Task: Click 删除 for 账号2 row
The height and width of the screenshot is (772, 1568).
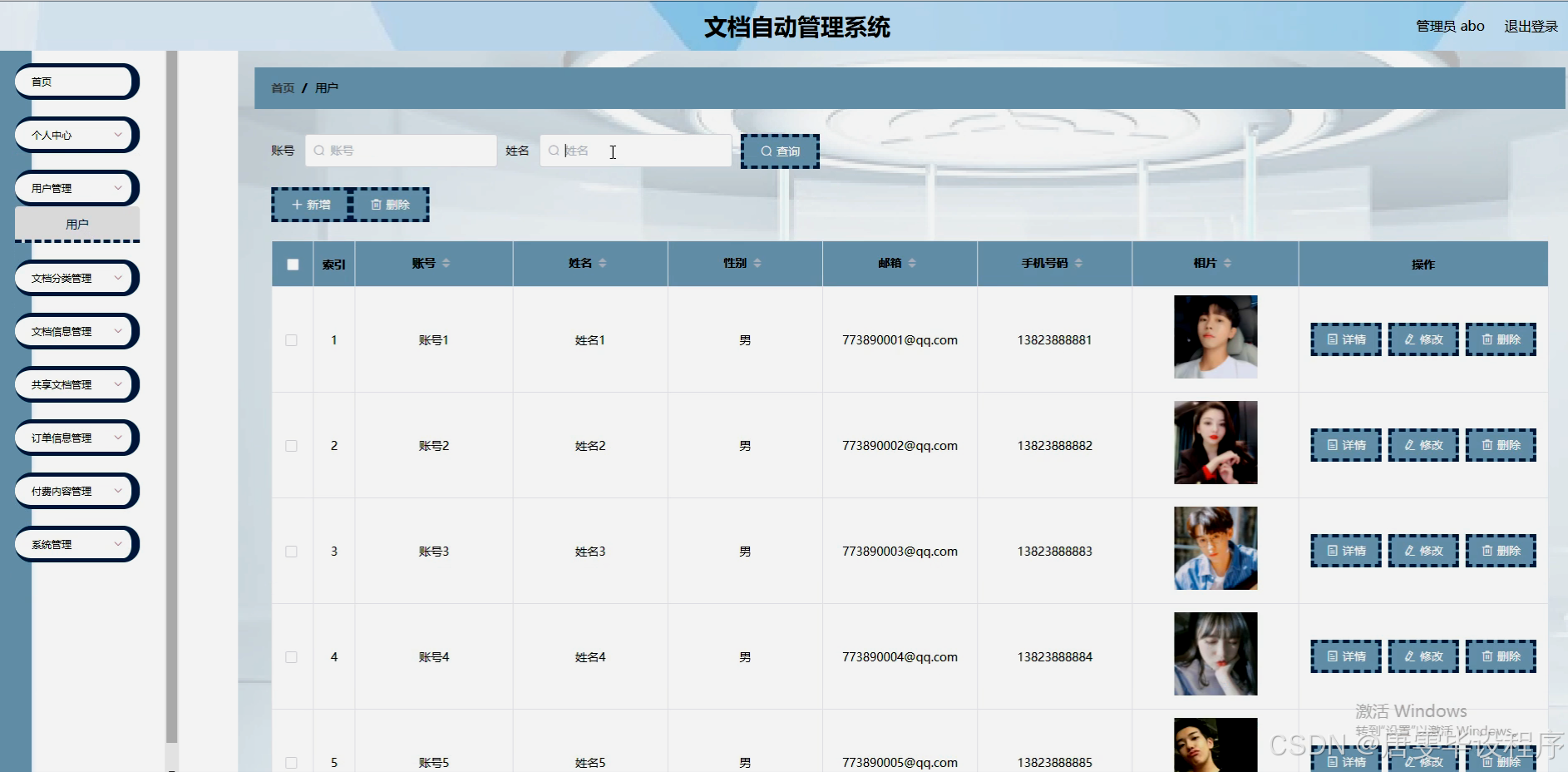Action: pyautogui.click(x=1501, y=445)
